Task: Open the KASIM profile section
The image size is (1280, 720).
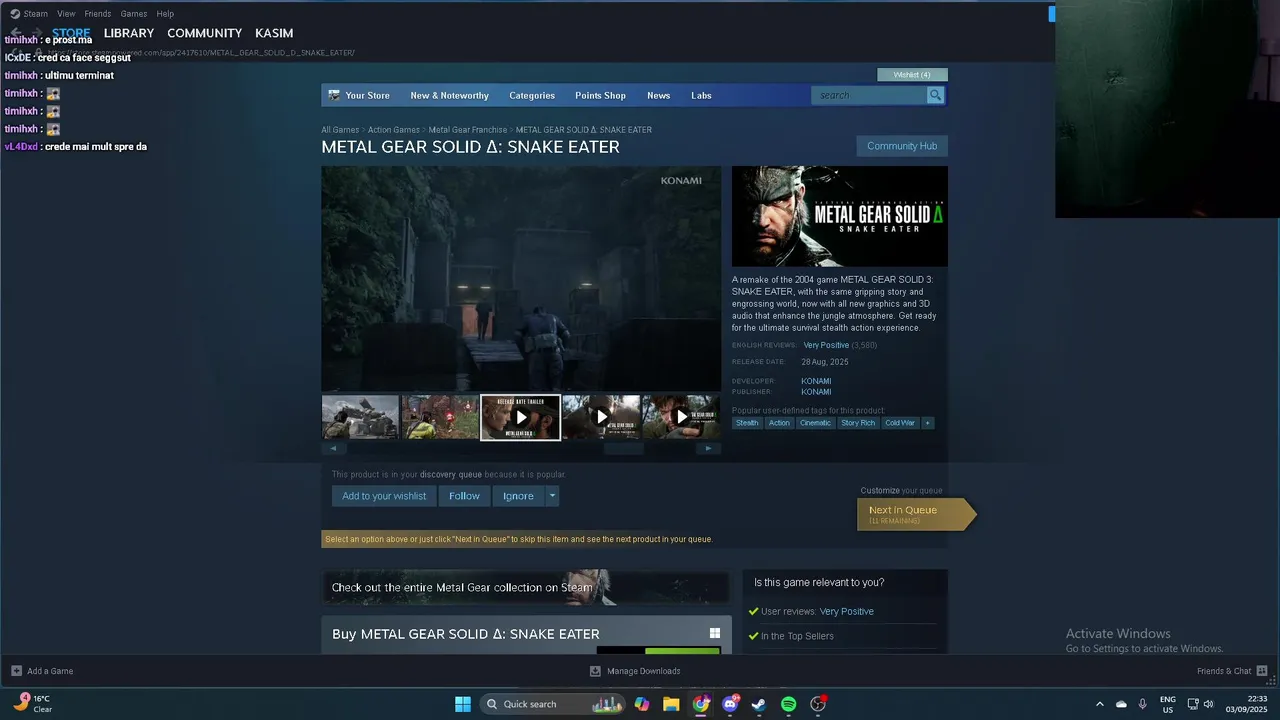Action: coord(274,33)
